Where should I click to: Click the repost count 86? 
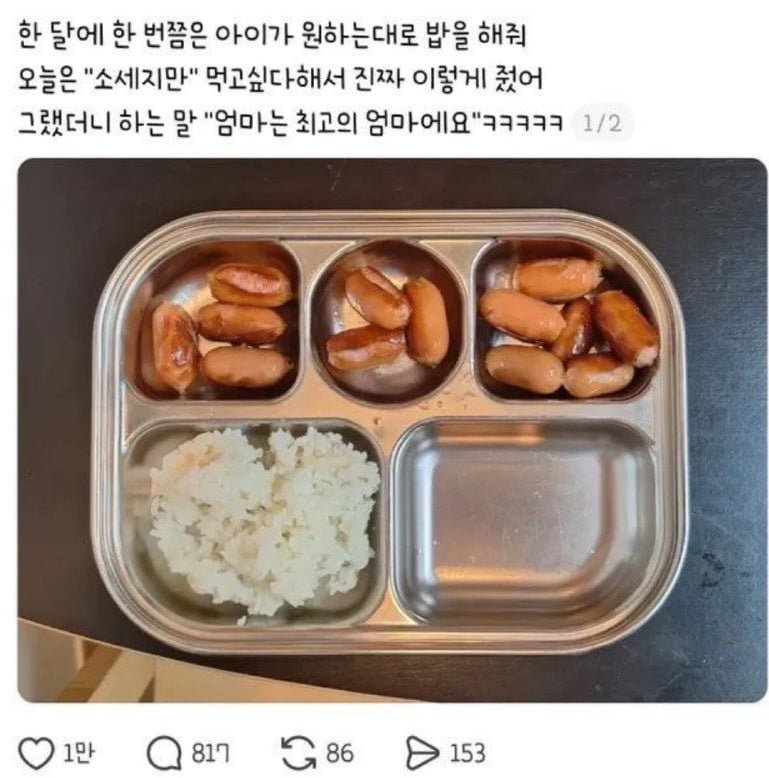point(340,753)
